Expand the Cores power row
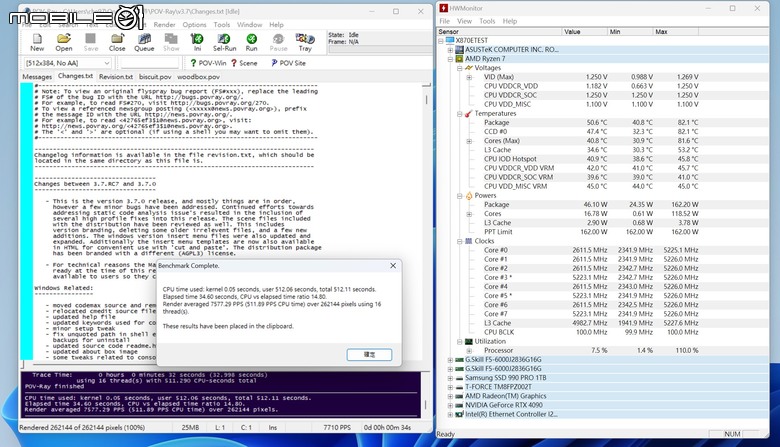Viewport: 780px width, 447px height. pyautogui.click(x=469, y=214)
